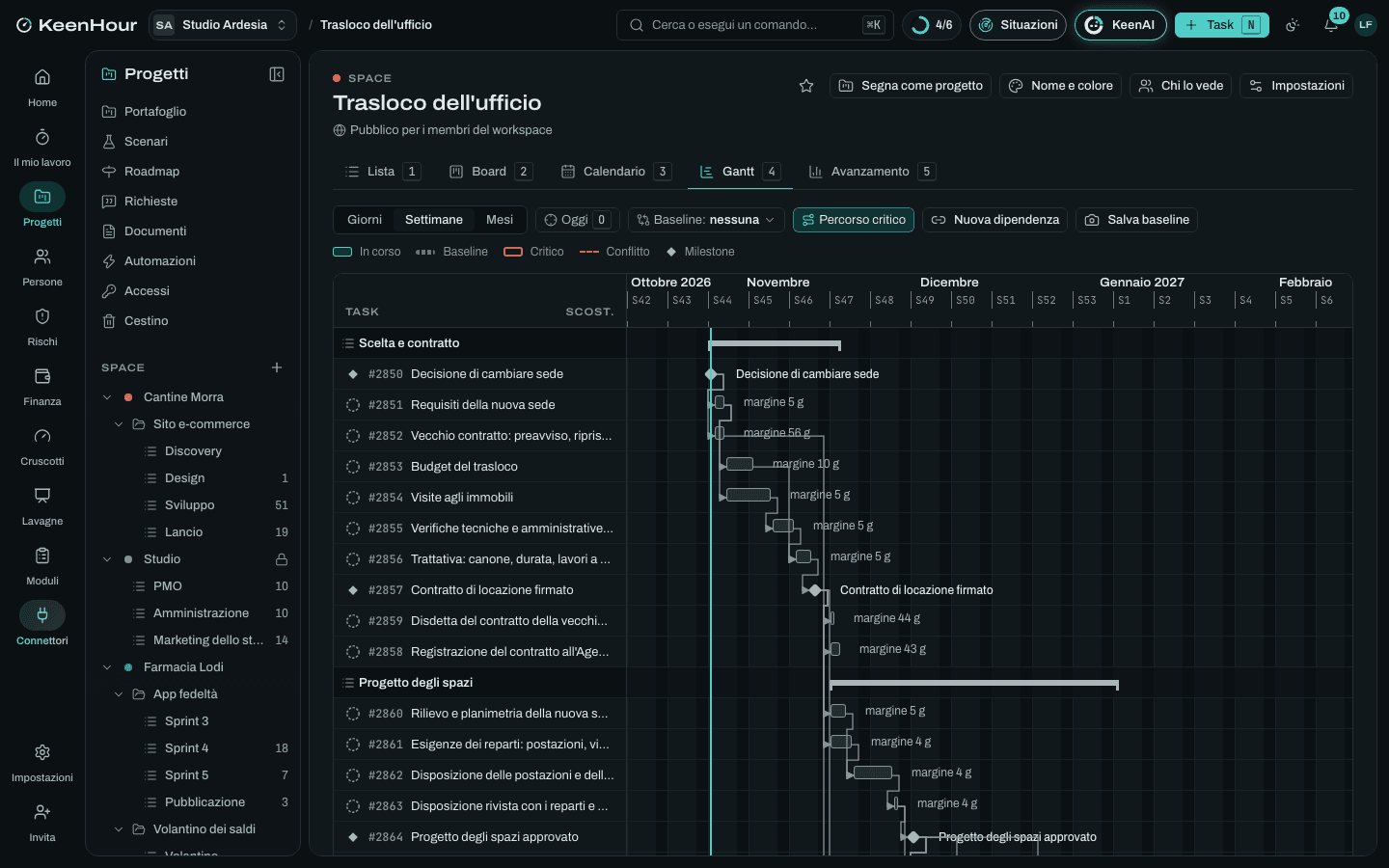Open the Lavagne whiteboards
This screenshot has width=1389, height=868.
(x=42, y=506)
